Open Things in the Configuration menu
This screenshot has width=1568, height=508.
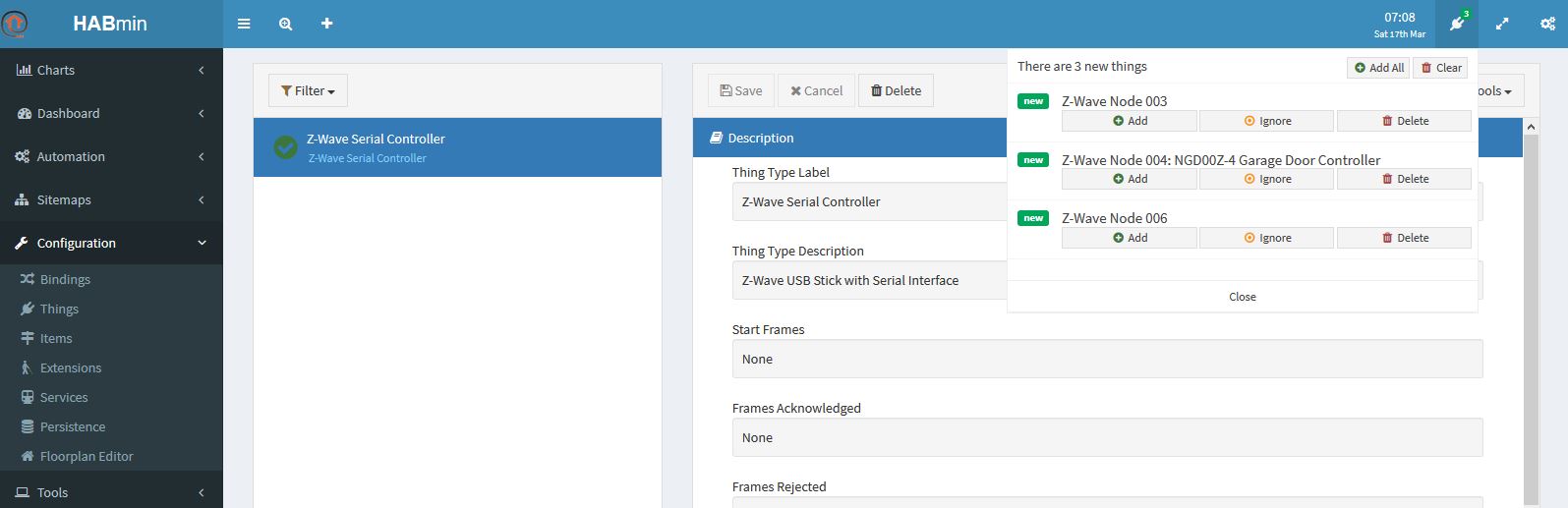59,309
